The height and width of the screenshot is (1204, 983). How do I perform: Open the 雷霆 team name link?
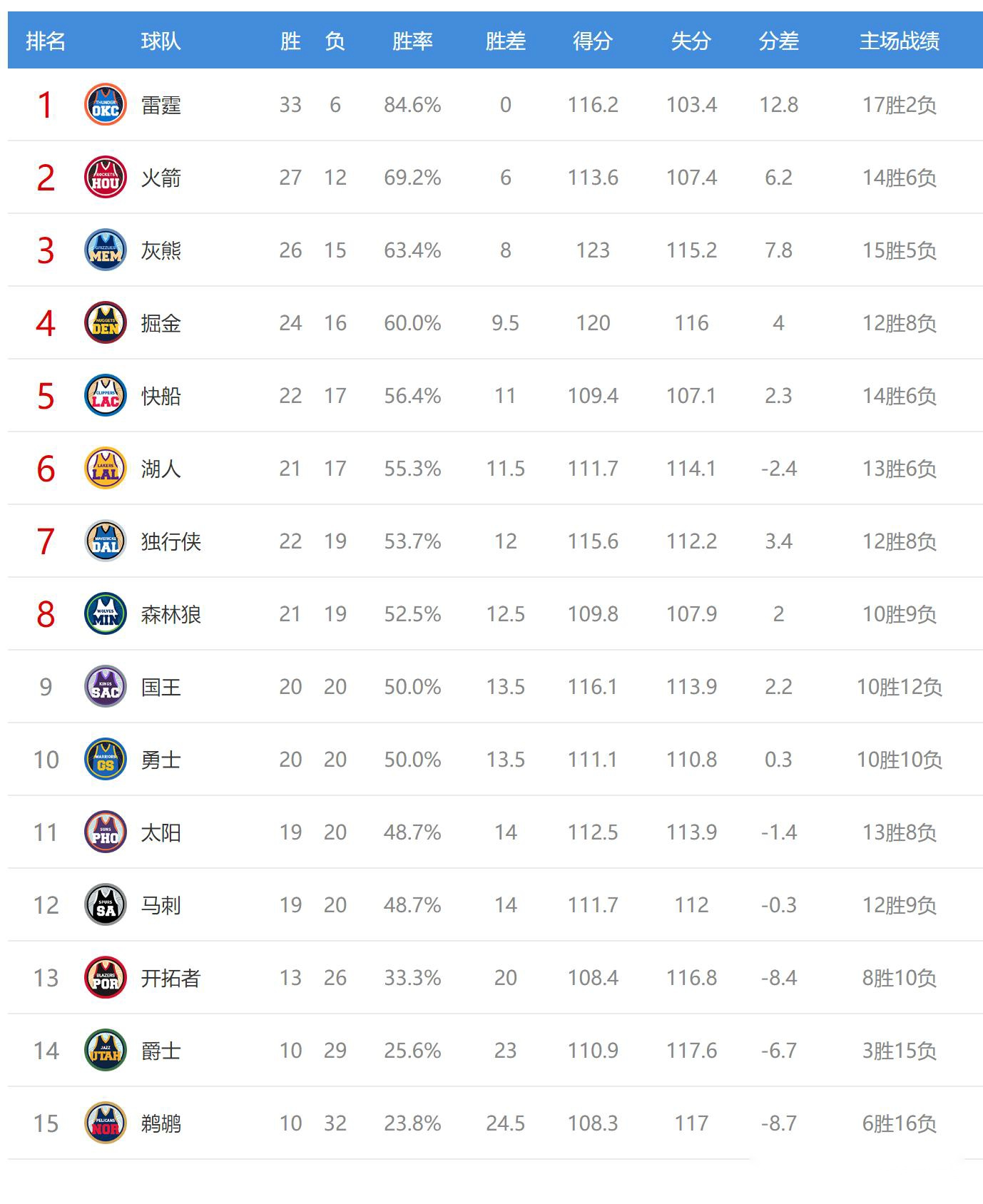tap(161, 106)
